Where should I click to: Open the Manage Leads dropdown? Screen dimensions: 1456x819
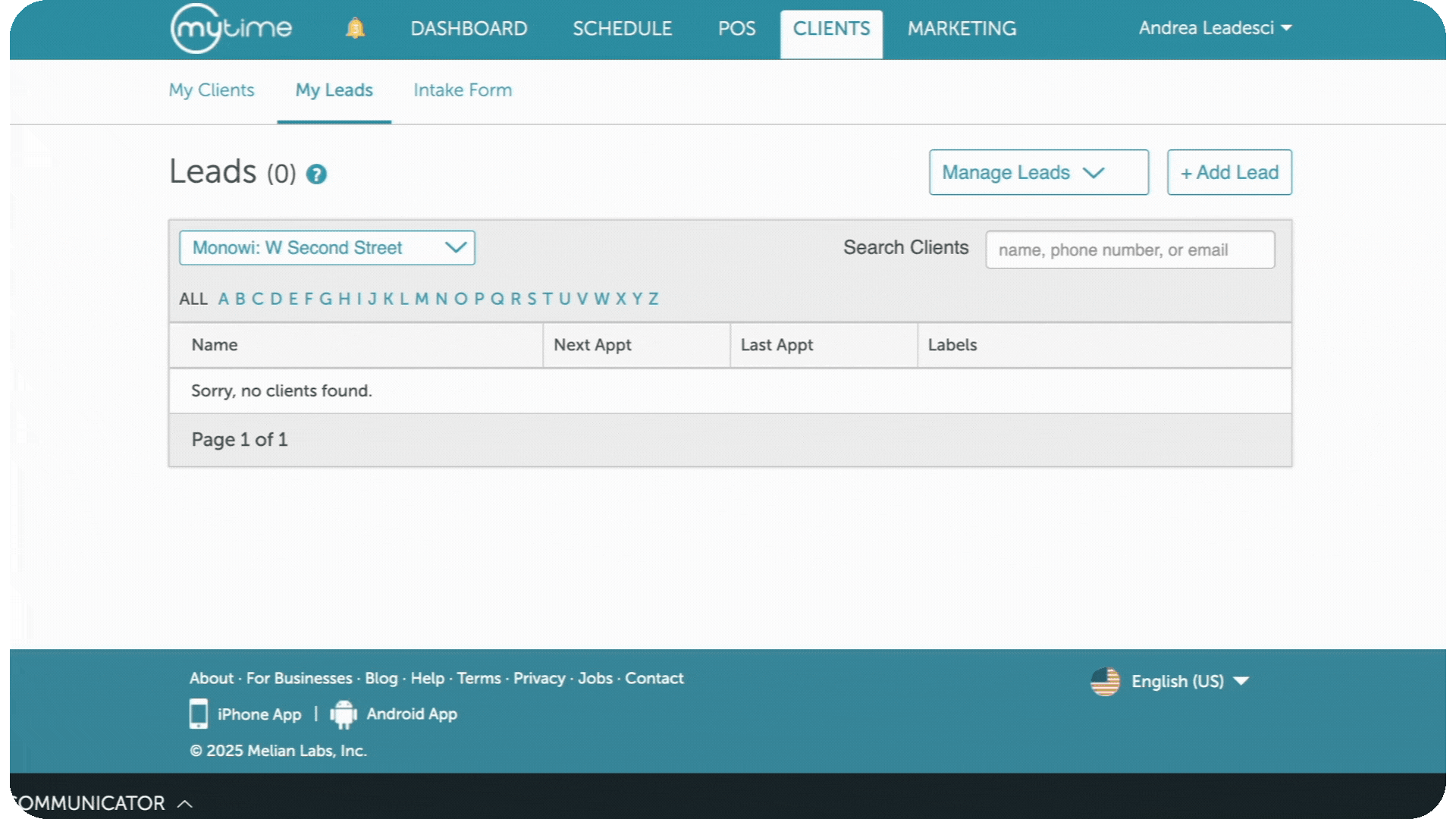[1038, 172]
